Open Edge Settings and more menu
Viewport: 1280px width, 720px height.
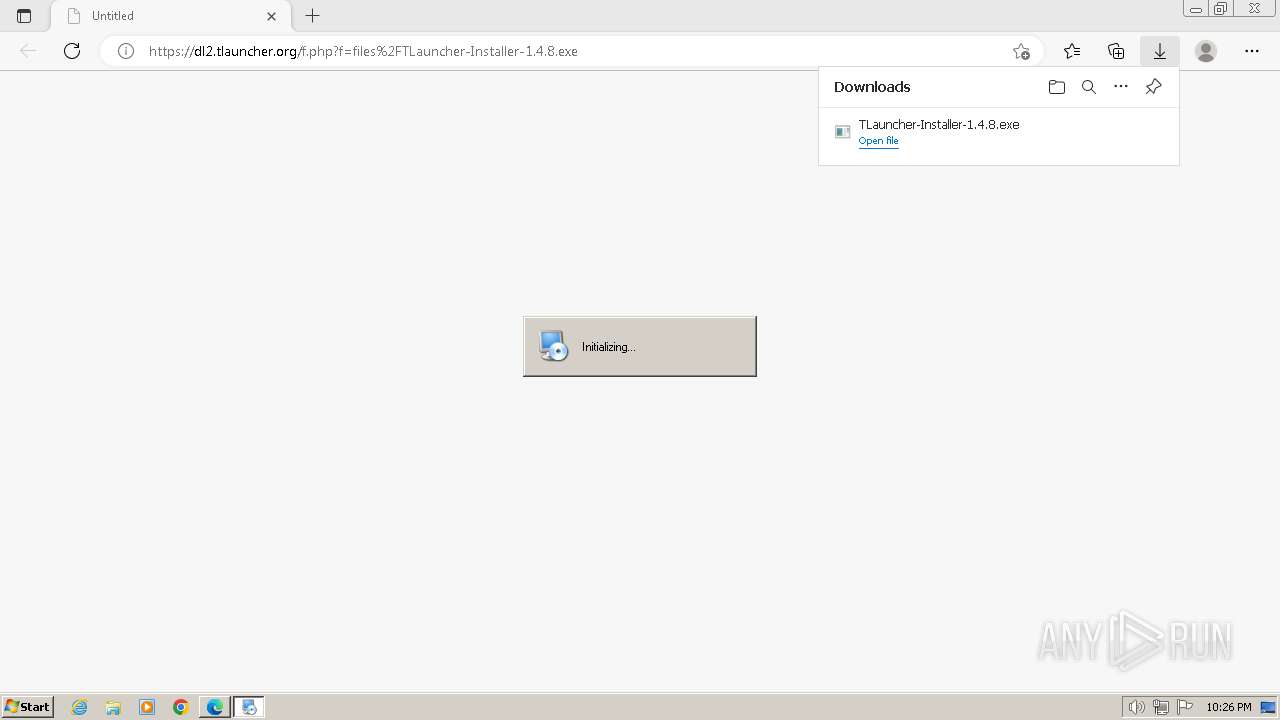(1252, 51)
